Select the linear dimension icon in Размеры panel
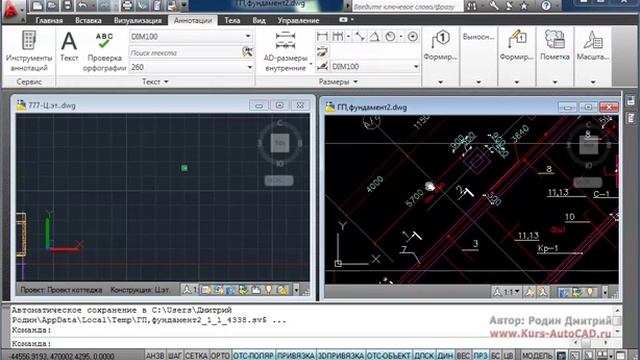 click(322, 37)
